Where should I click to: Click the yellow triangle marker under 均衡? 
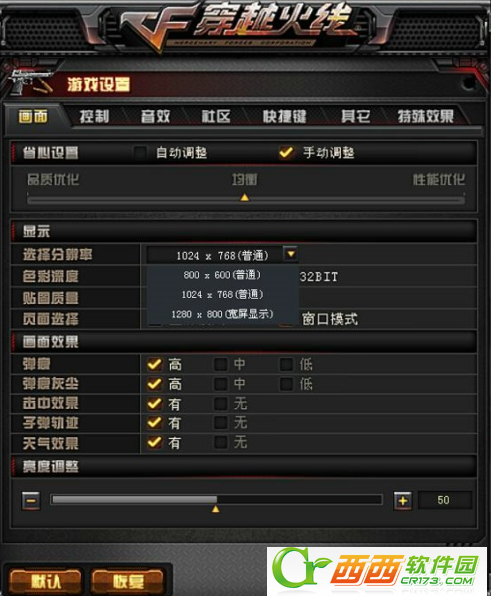click(245, 197)
